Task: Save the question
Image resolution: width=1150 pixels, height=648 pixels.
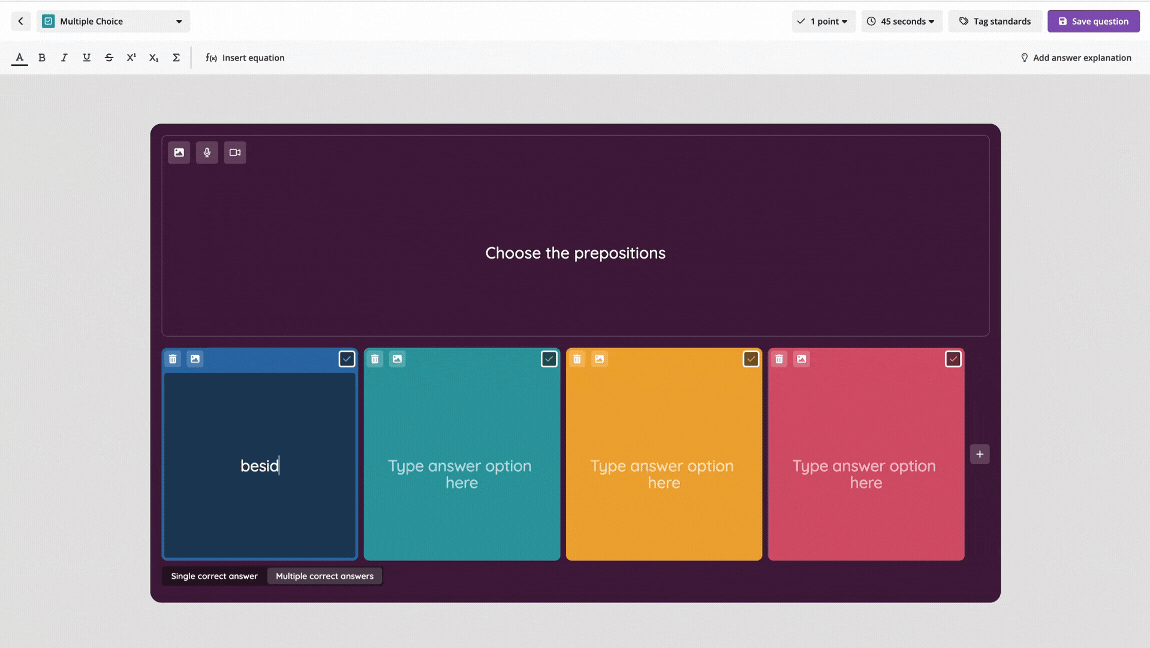Action: [x=1093, y=21]
